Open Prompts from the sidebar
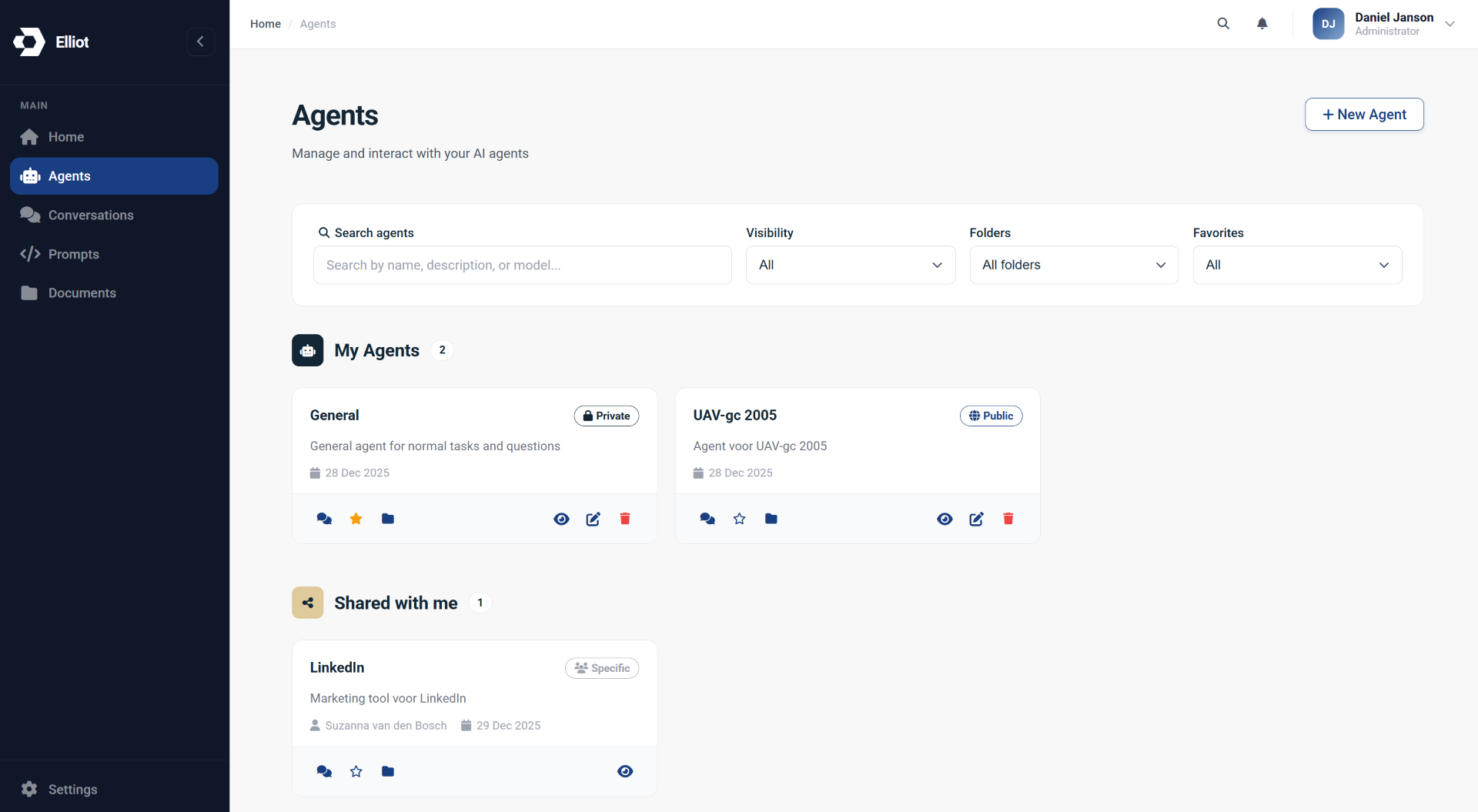This screenshot has height=812, width=1478. tap(74, 254)
